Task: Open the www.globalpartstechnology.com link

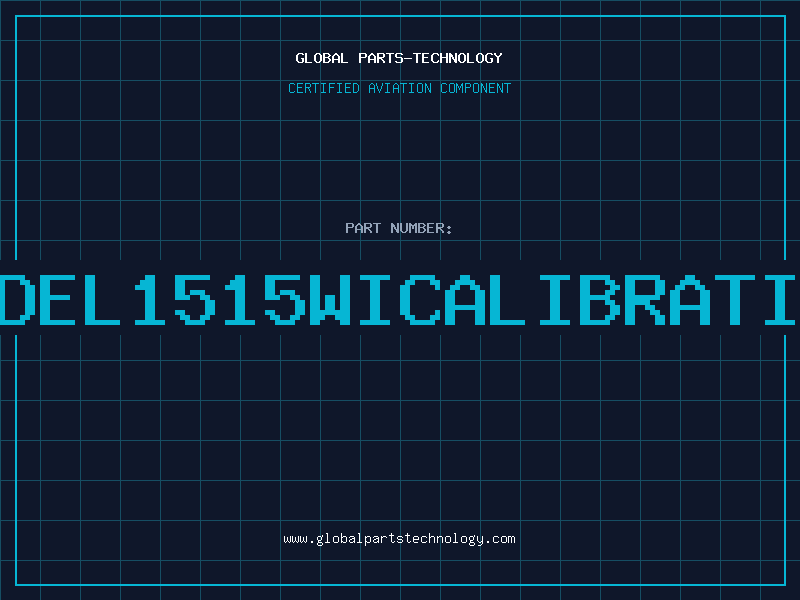Action: pyautogui.click(x=399, y=539)
